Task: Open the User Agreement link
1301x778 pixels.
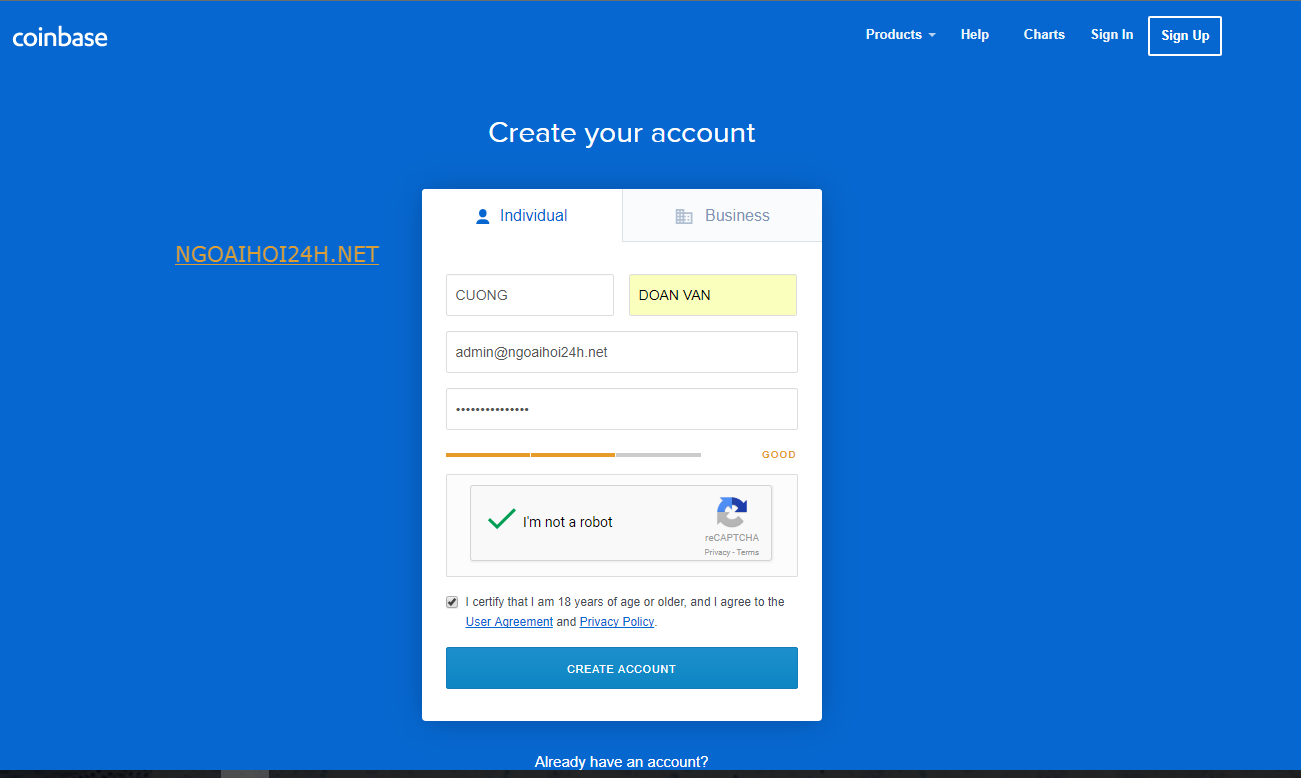Action: point(509,622)
